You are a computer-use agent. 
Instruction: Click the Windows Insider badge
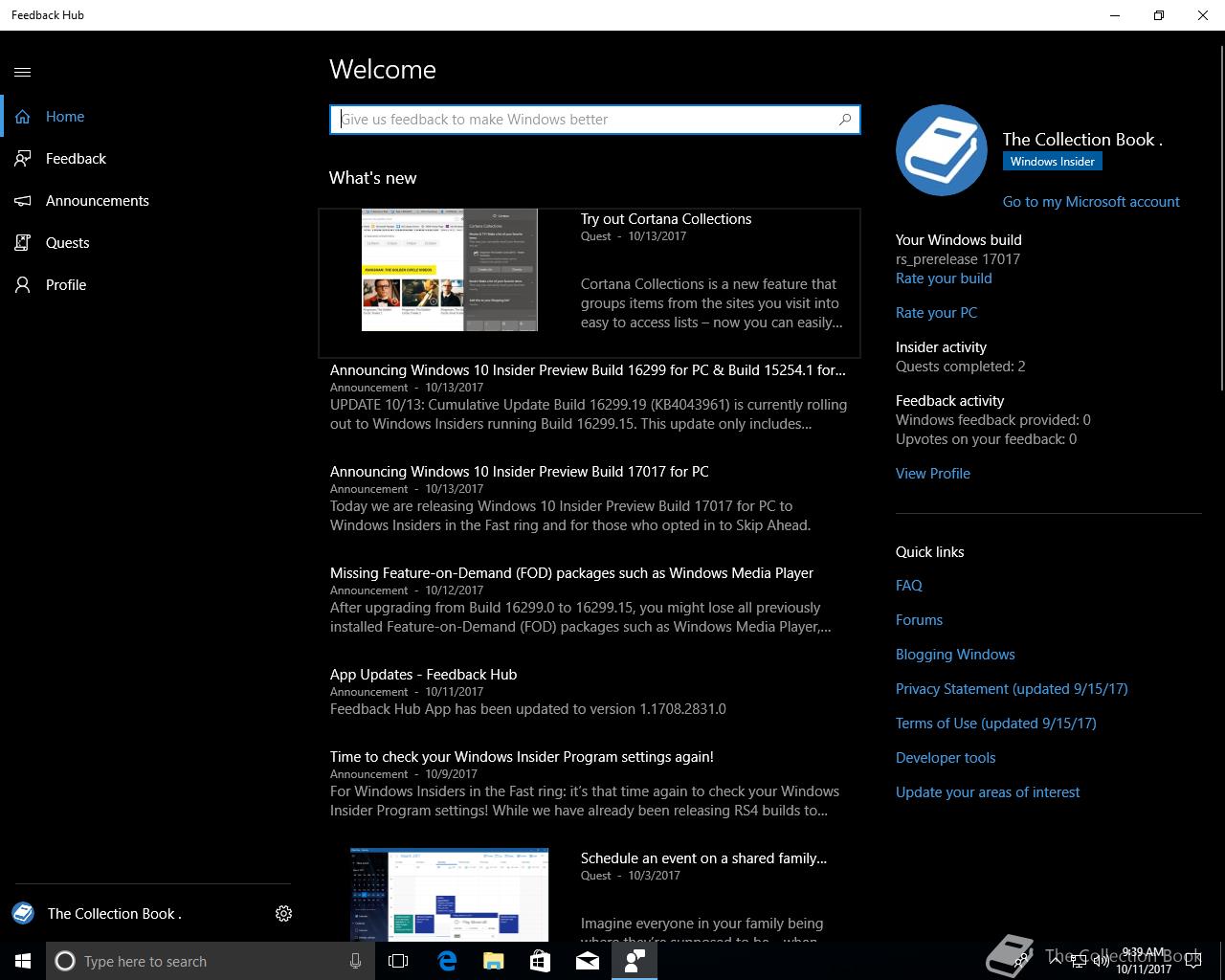pyautogui.click(x=1053, y=162)
